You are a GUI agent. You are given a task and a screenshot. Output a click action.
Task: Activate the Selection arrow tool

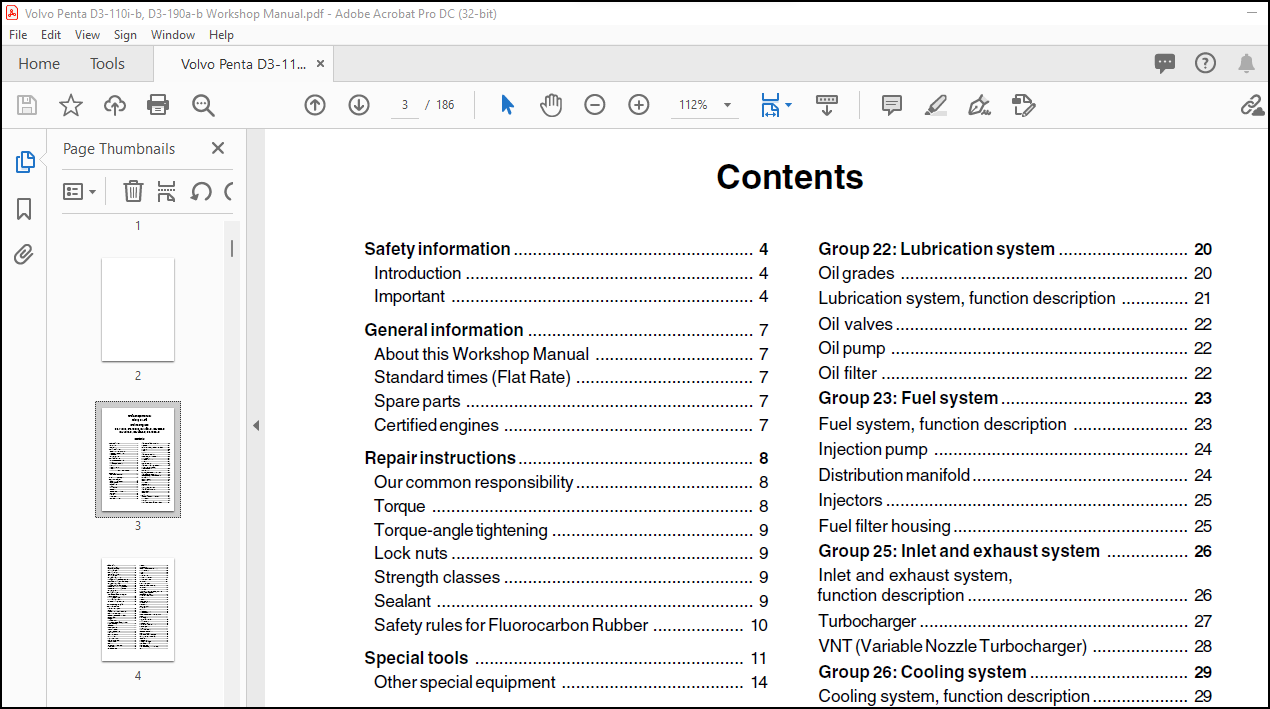507,105
